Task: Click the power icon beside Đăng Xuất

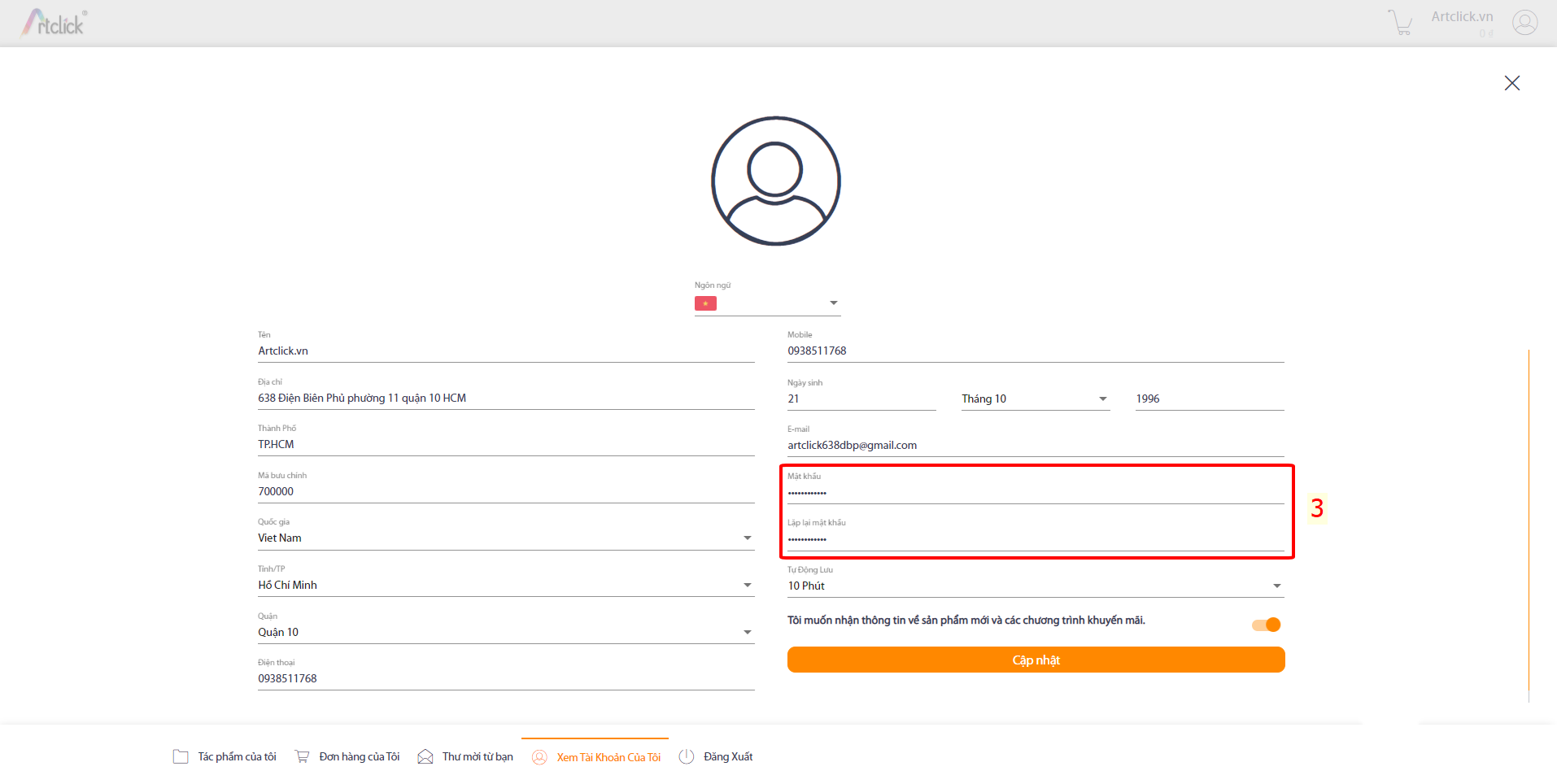Action: pos(687,756)
